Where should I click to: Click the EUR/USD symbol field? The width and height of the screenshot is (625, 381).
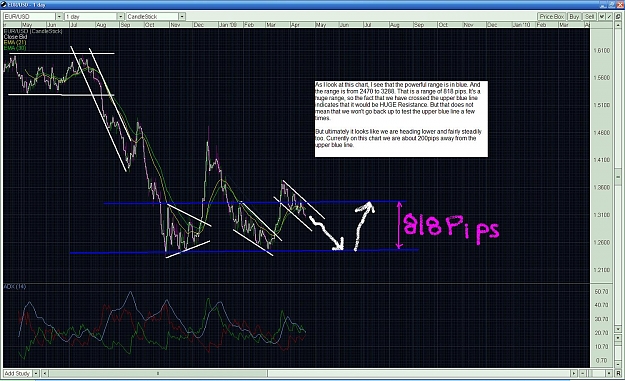[x=29, y=16]
